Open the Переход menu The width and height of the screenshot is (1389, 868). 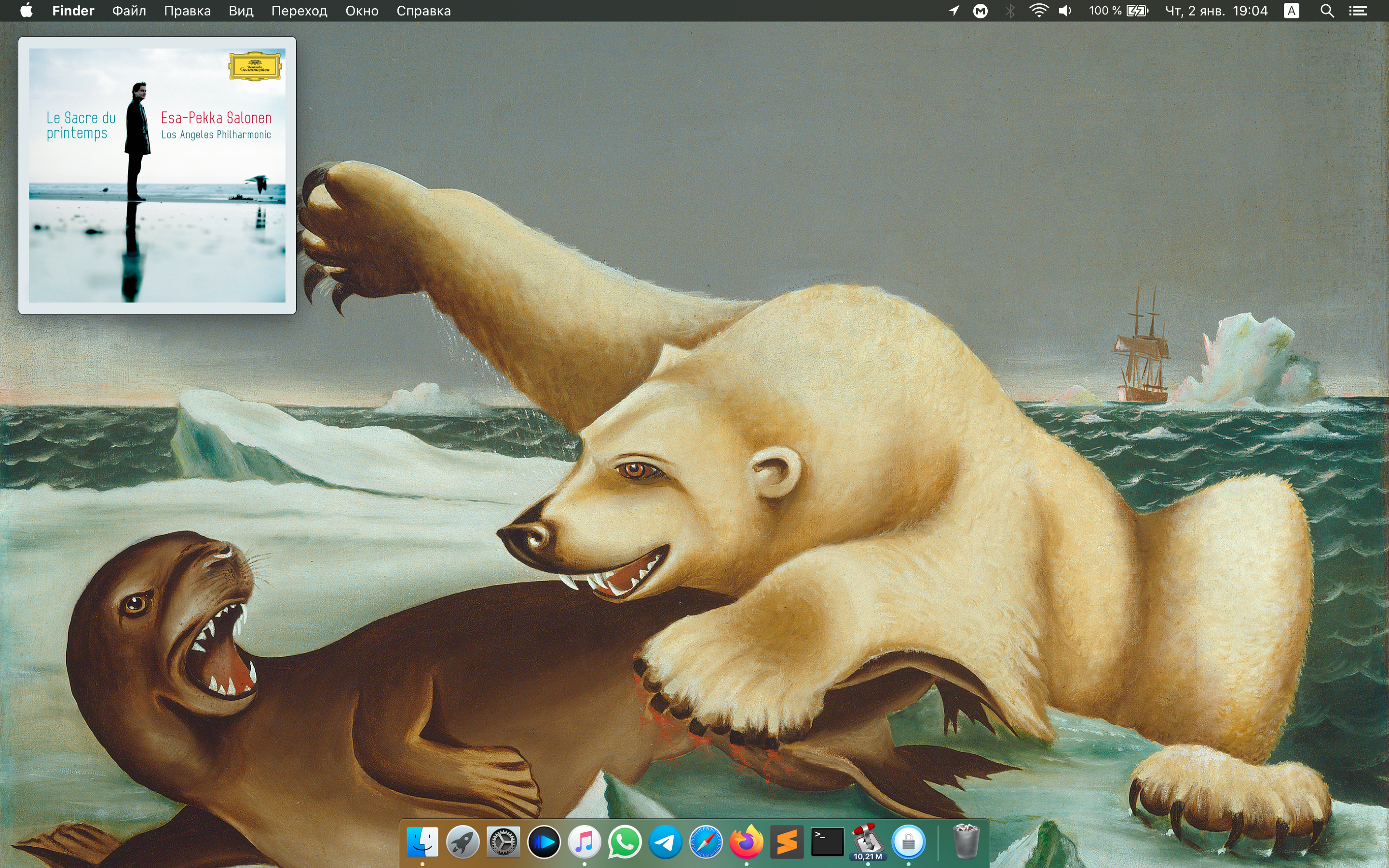299,11
